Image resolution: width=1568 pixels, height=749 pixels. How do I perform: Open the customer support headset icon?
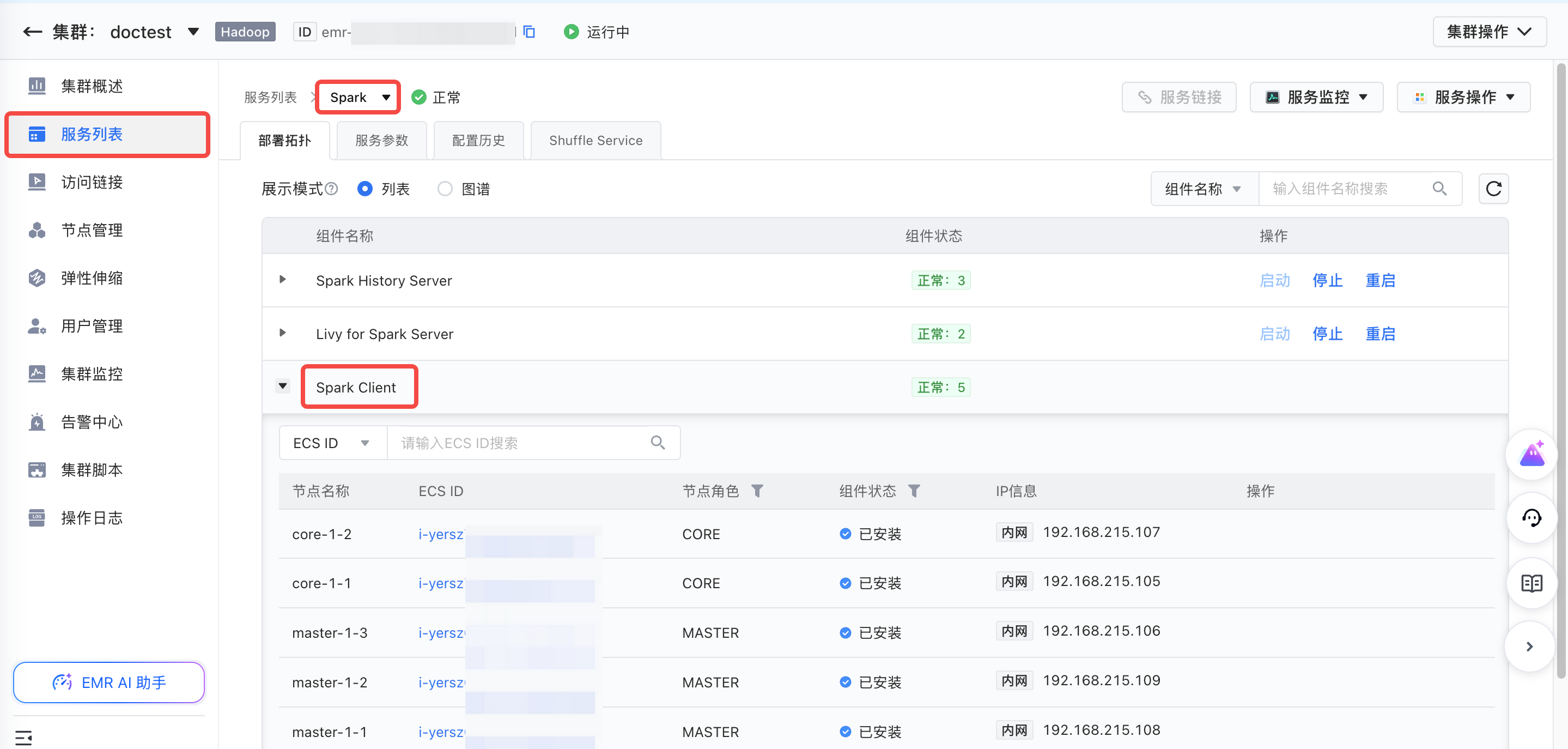(x=1531, y=518)
